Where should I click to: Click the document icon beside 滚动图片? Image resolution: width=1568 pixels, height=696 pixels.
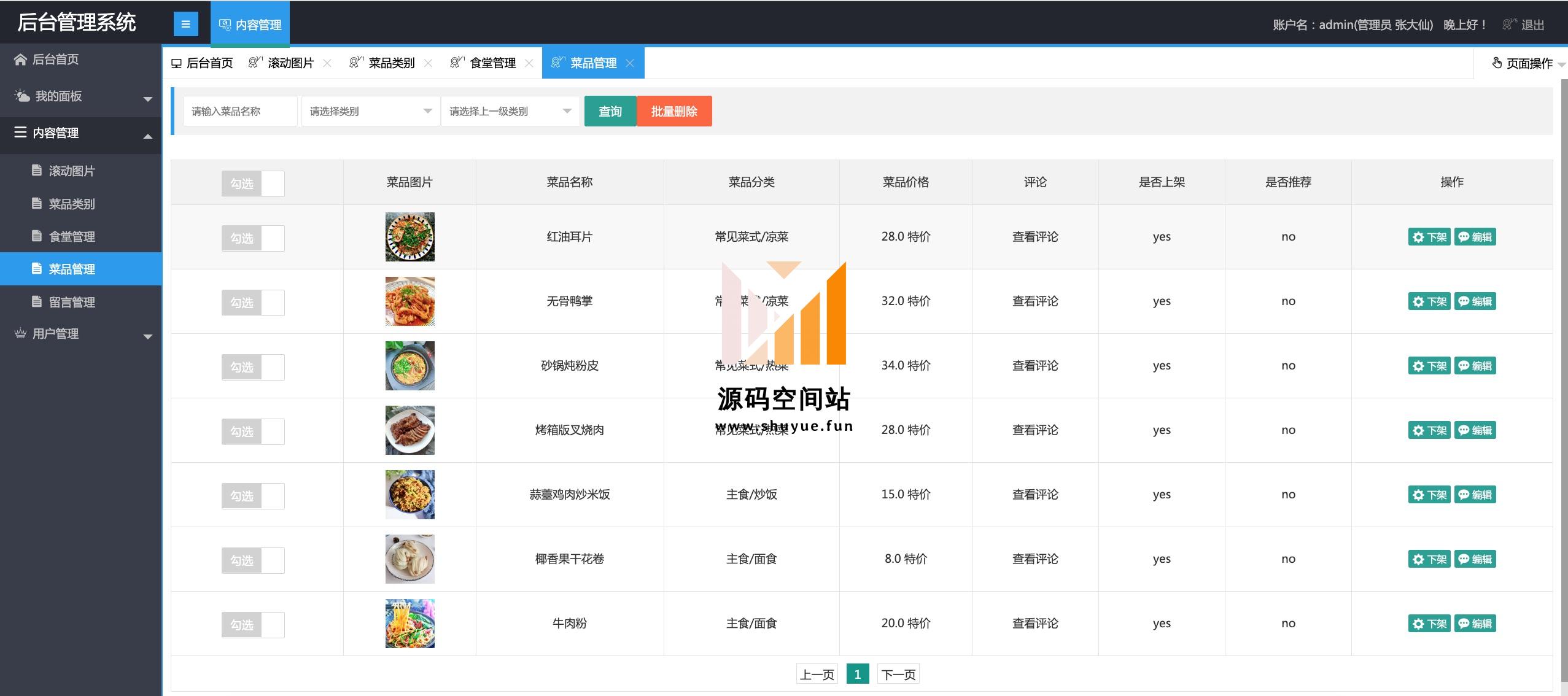coord(37,170)
